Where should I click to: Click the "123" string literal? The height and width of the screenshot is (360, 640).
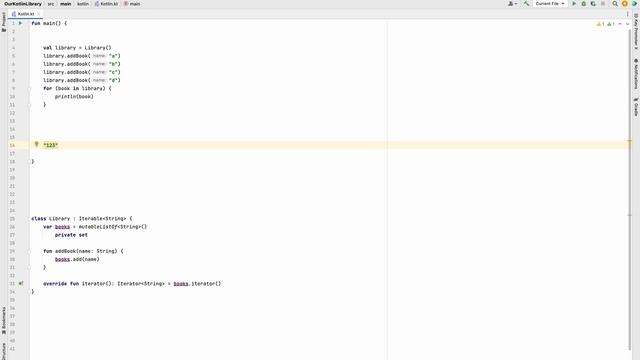[x=51, y=145]
